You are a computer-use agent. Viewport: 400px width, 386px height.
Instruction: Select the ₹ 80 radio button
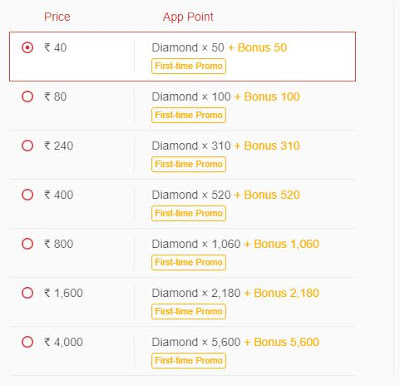click(27, 97)
